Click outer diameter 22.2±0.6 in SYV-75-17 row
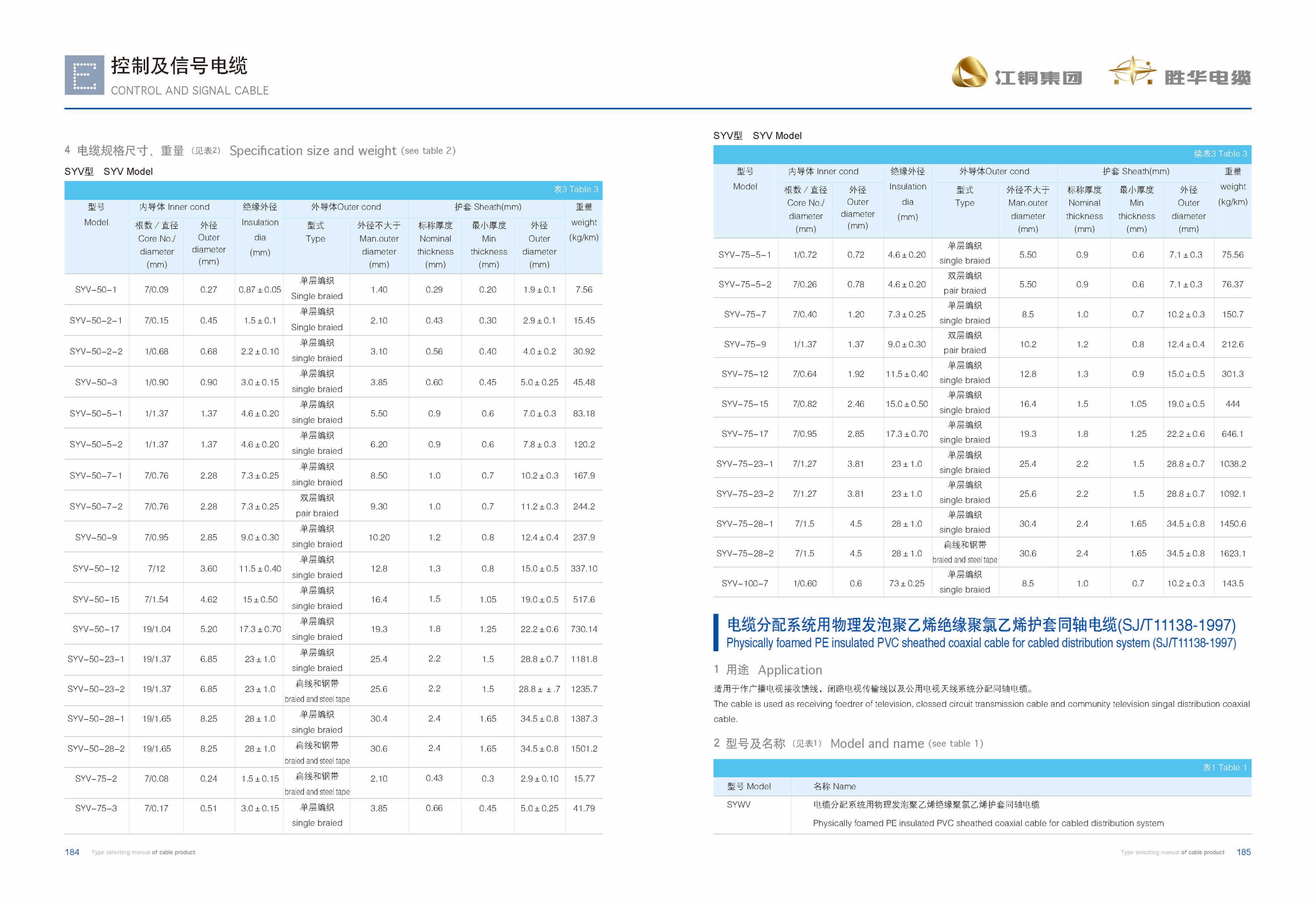1316x899 pixels. click(1186, 434)
